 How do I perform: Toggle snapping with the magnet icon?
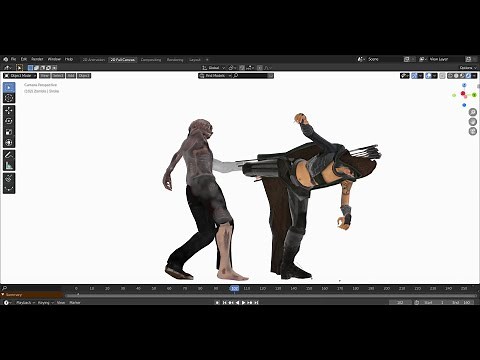[242, 68]
